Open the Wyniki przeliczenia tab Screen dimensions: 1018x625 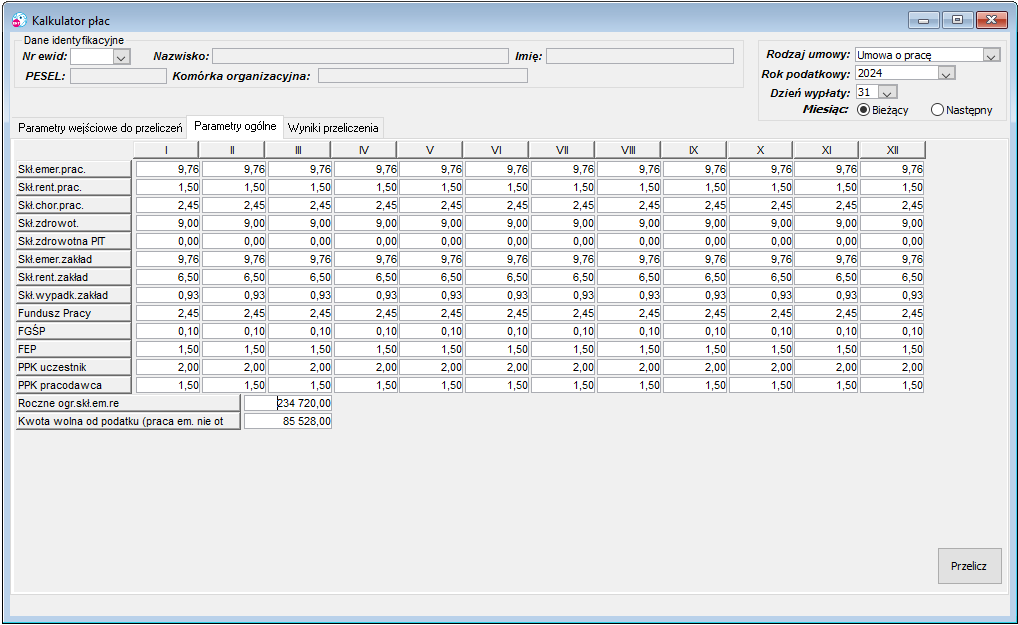coord(333,128)
